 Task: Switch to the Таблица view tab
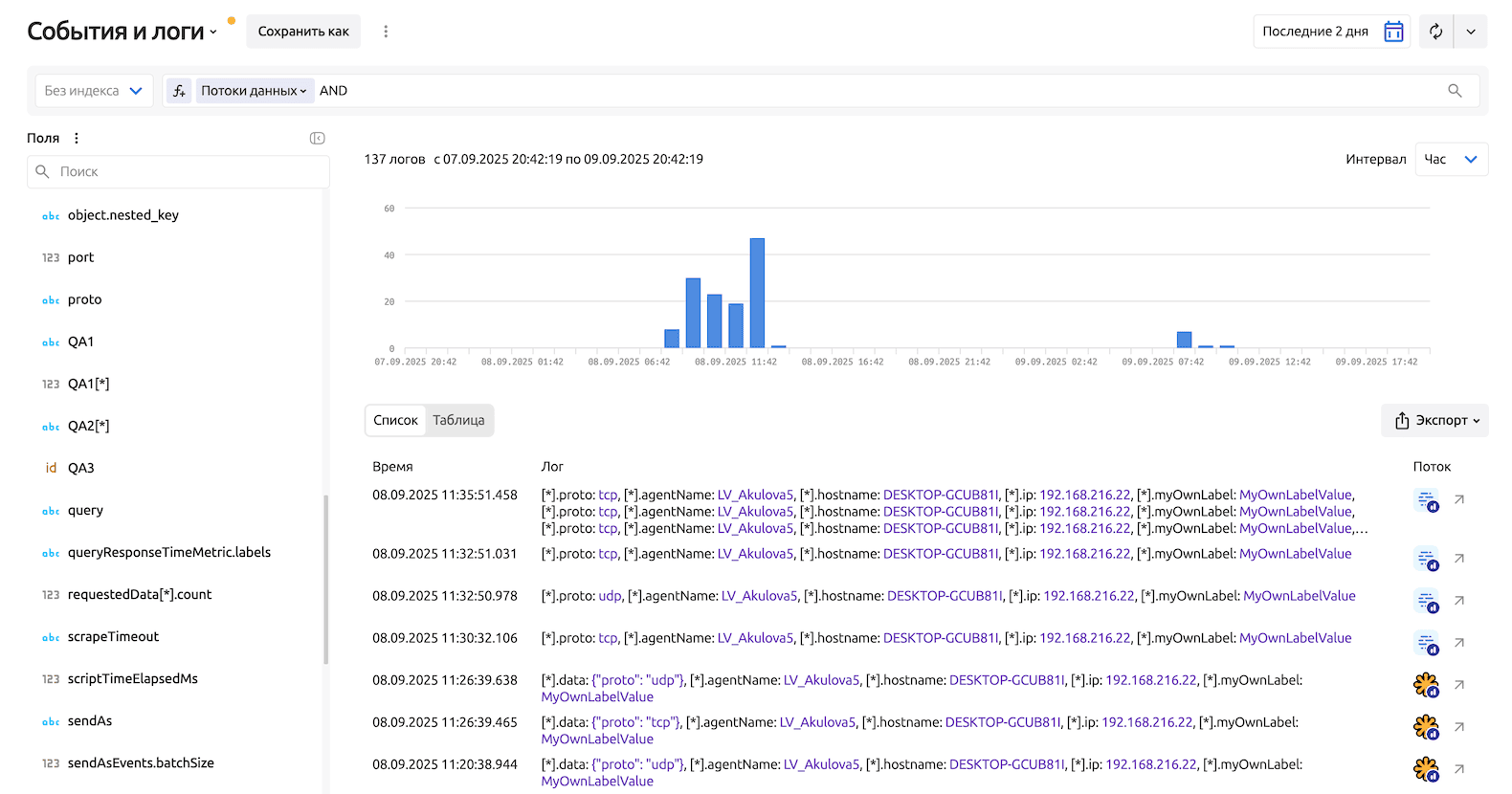coord(458,420)
